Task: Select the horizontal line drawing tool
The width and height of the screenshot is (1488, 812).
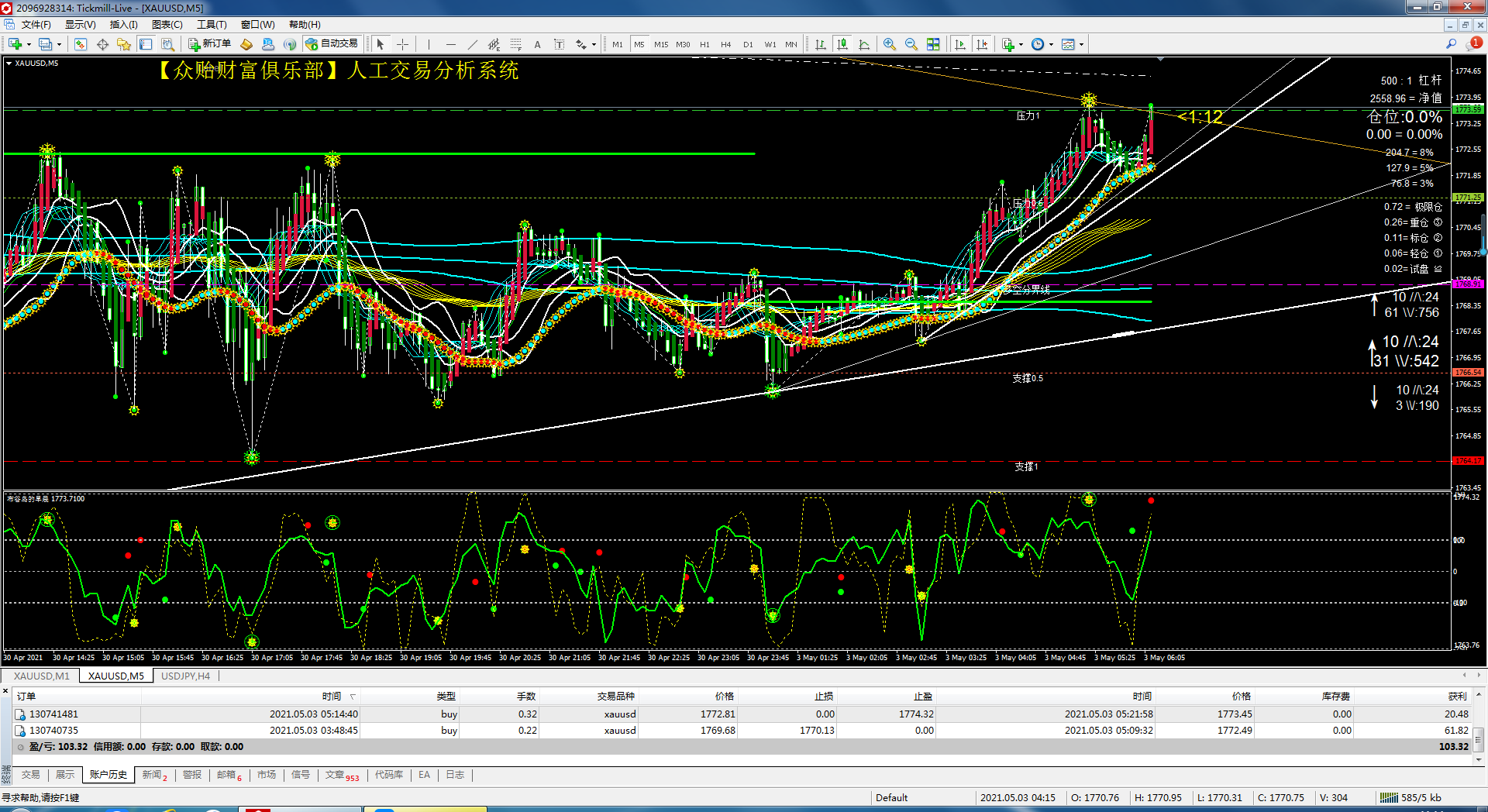Action: point(450,44)
